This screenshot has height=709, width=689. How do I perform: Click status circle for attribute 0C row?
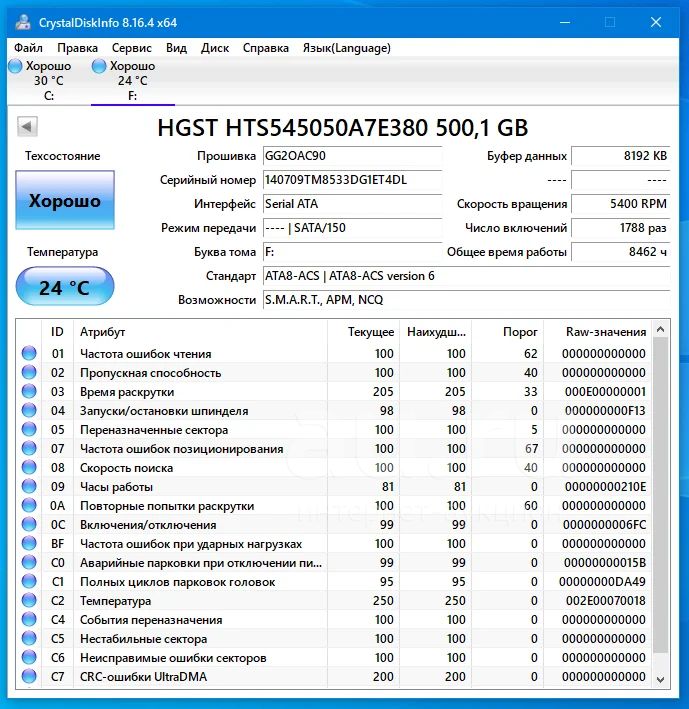[29, 524]
